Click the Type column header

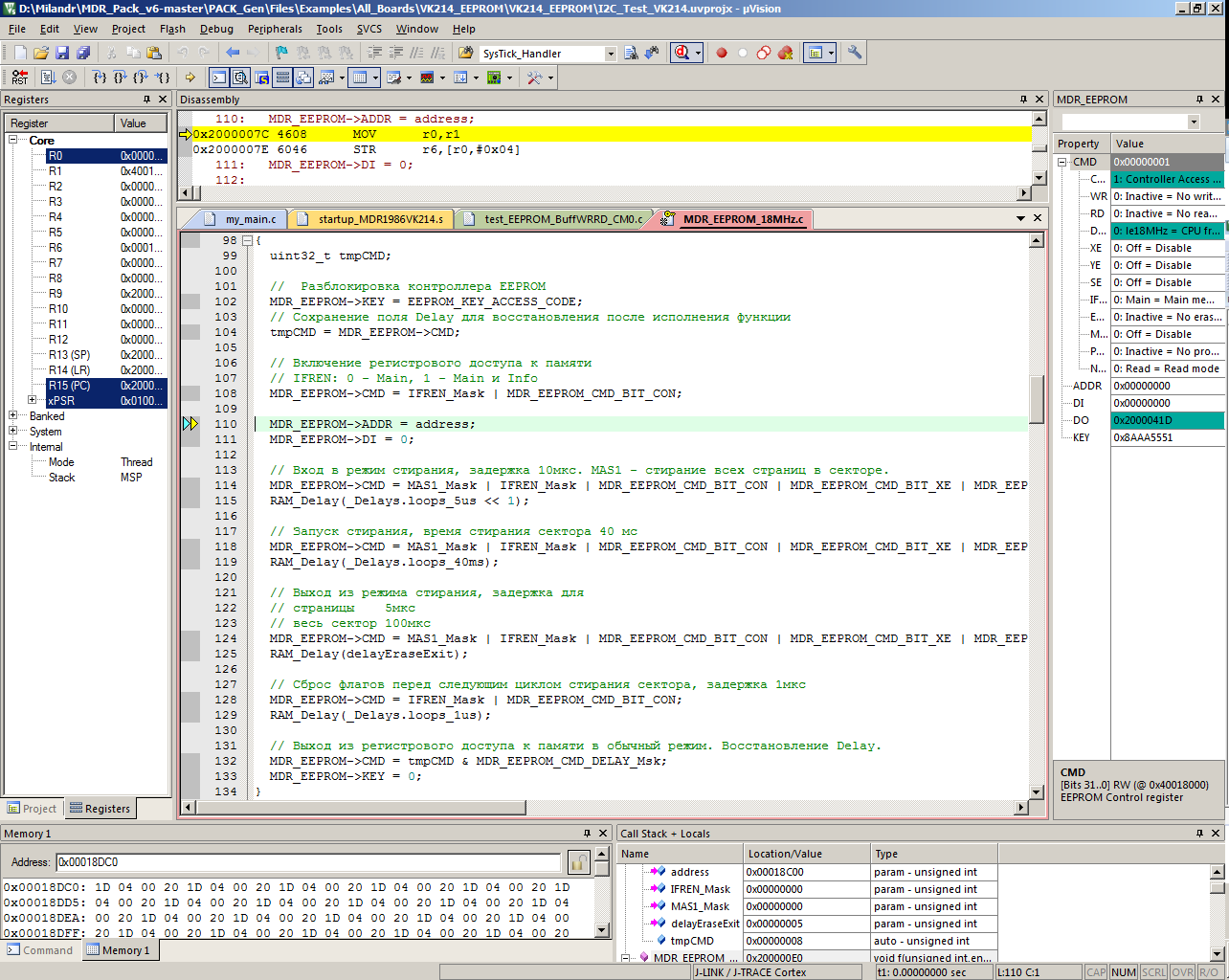tap(933, 854)
